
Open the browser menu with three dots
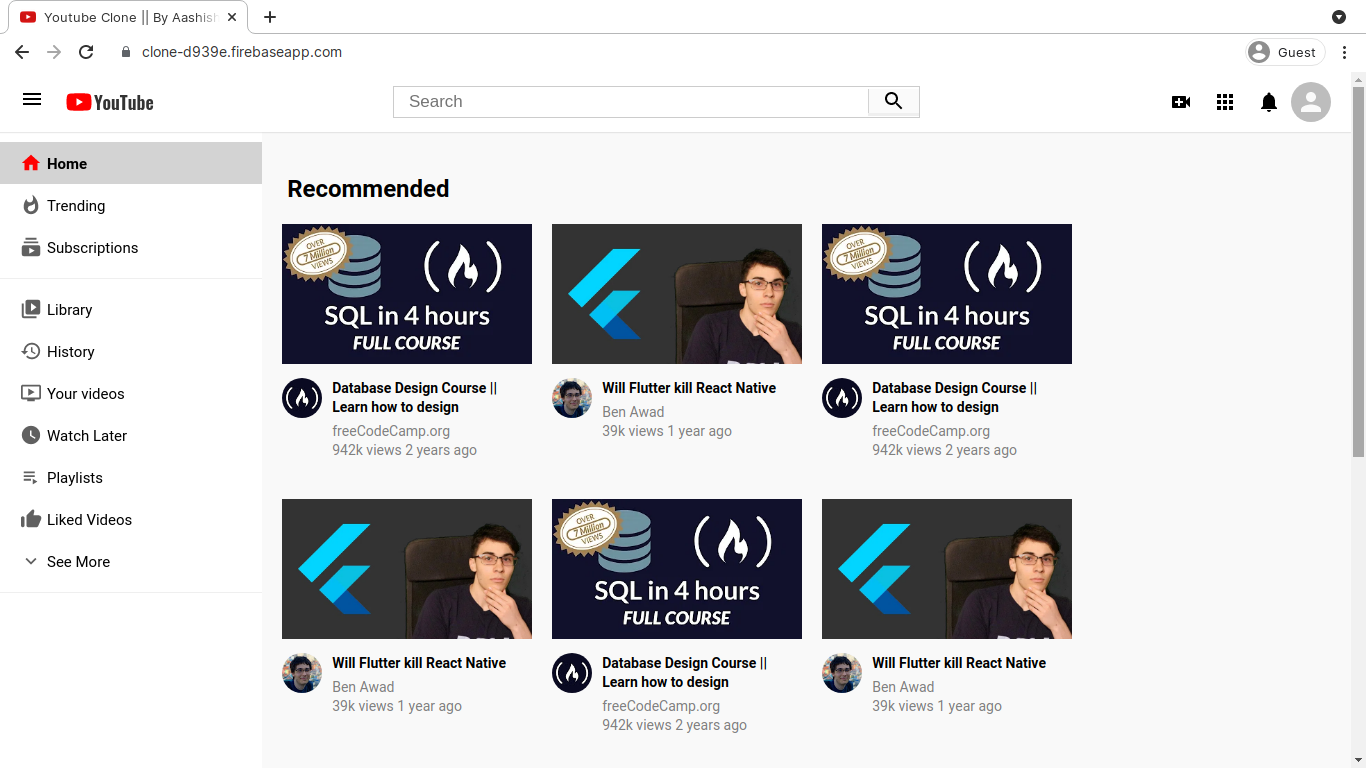click(x=1345, y=52)
